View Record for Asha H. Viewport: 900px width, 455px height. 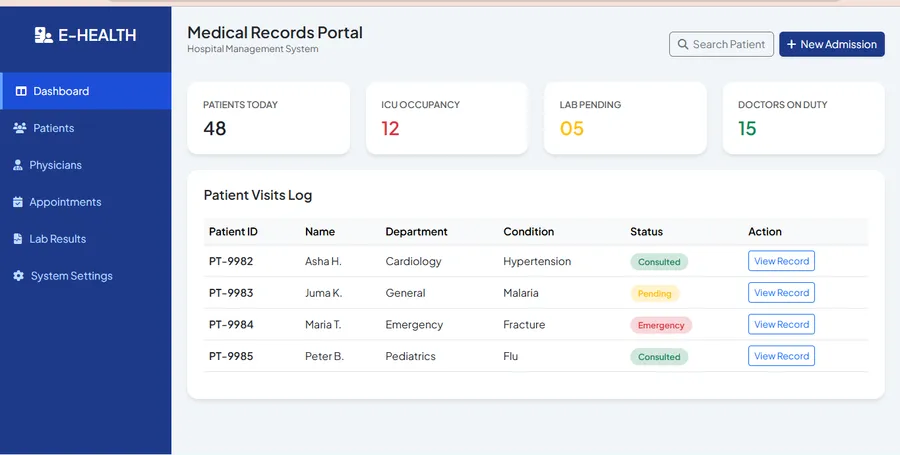point(781,261)
